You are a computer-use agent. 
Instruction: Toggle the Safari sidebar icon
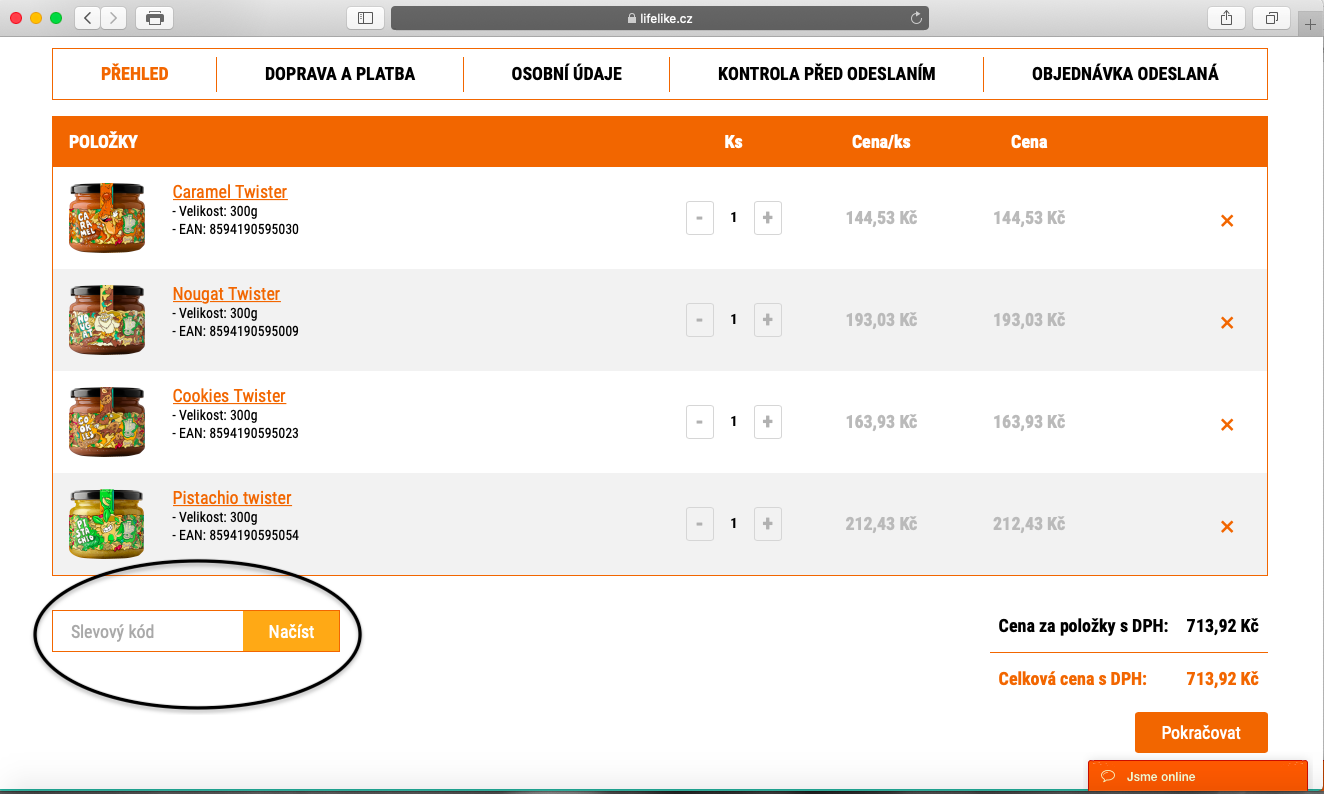365,18
